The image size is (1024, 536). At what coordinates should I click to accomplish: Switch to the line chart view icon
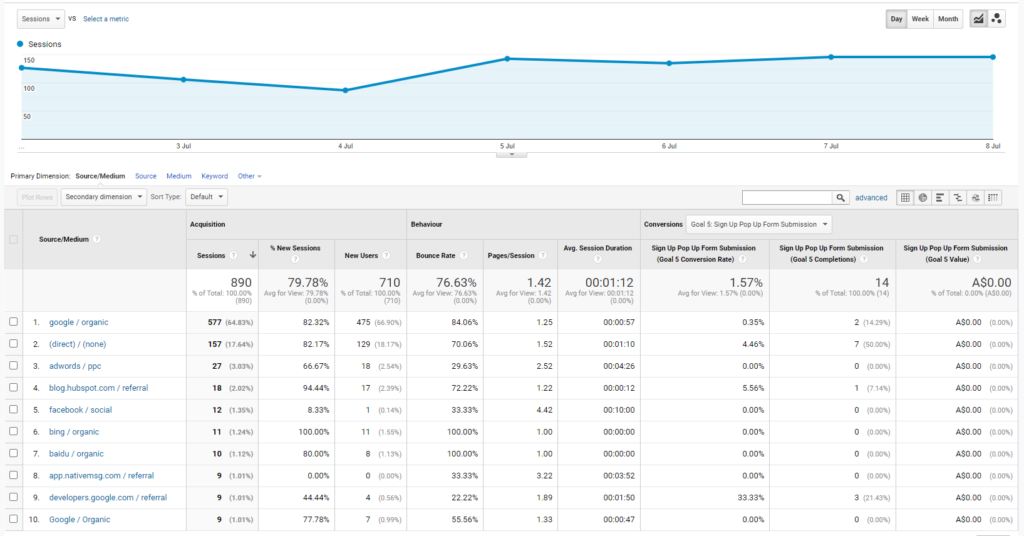pos(978,19)
